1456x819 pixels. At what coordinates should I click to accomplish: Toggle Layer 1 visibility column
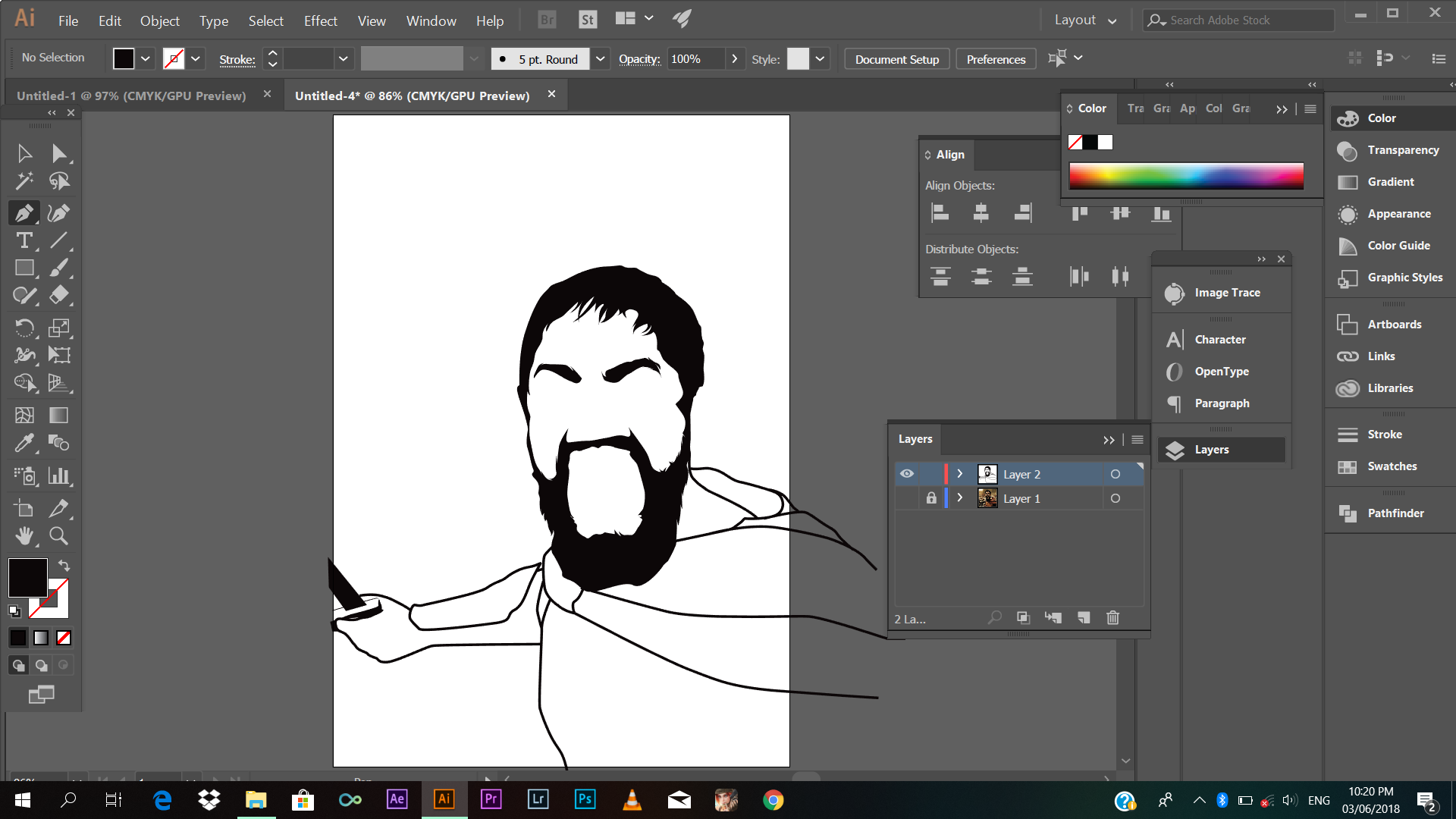point(907,498)
